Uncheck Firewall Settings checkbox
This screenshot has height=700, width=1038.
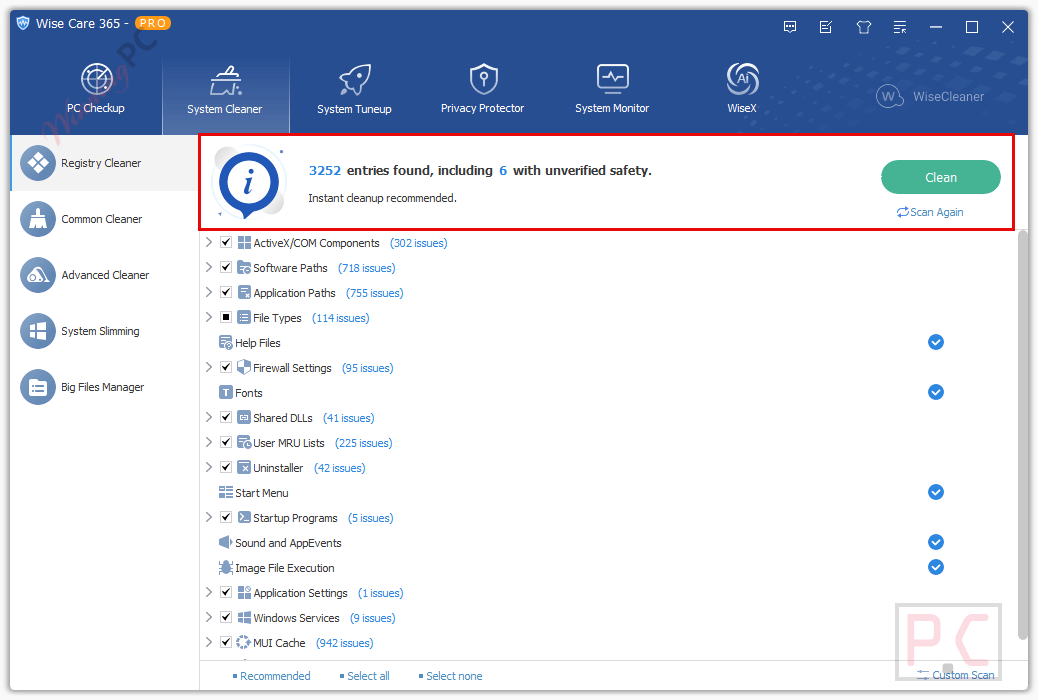tap(226, 367)
